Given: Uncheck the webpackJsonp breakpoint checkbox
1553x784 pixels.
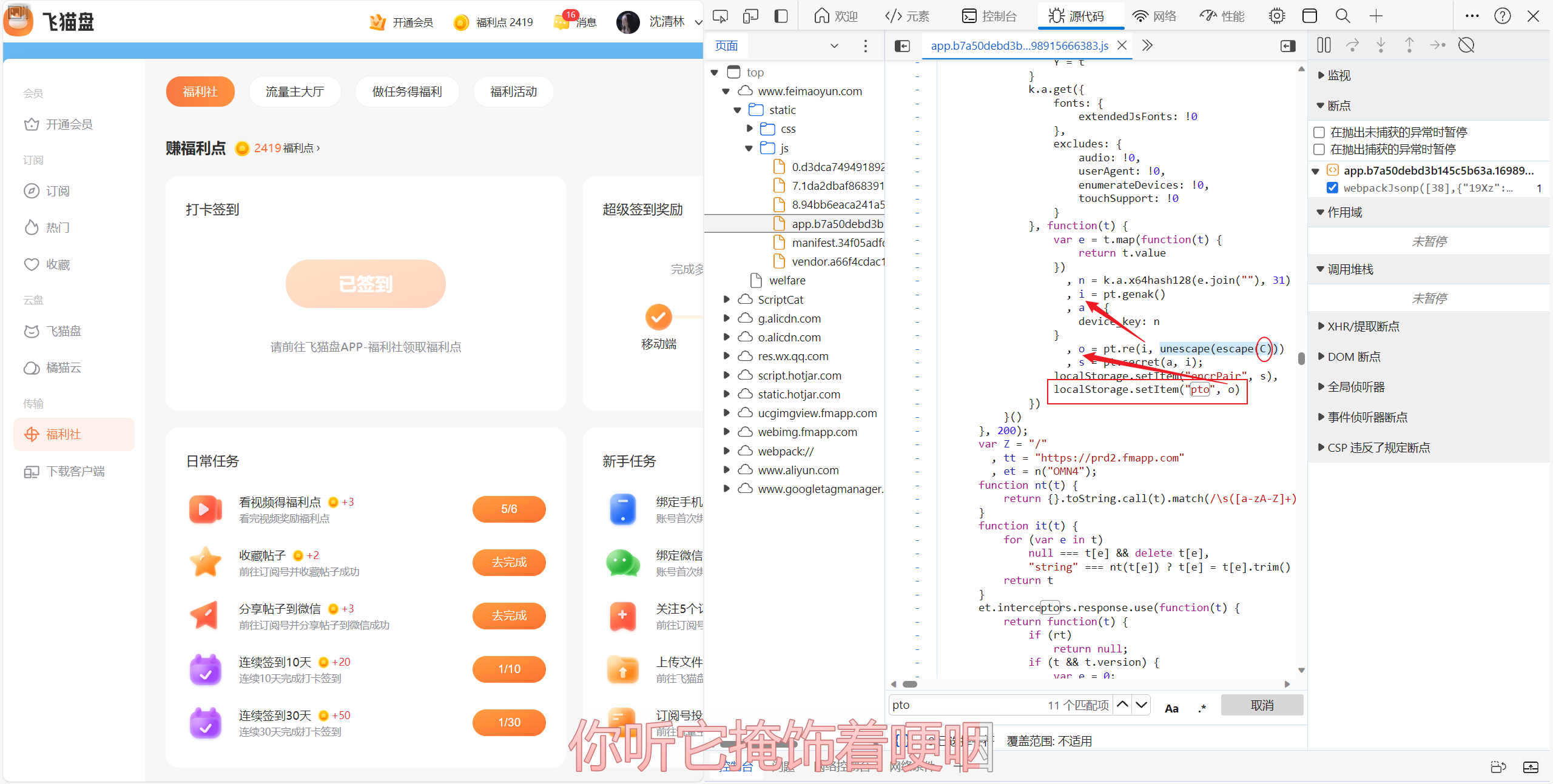Looking at the screenshot, I should pos(1332,188).
